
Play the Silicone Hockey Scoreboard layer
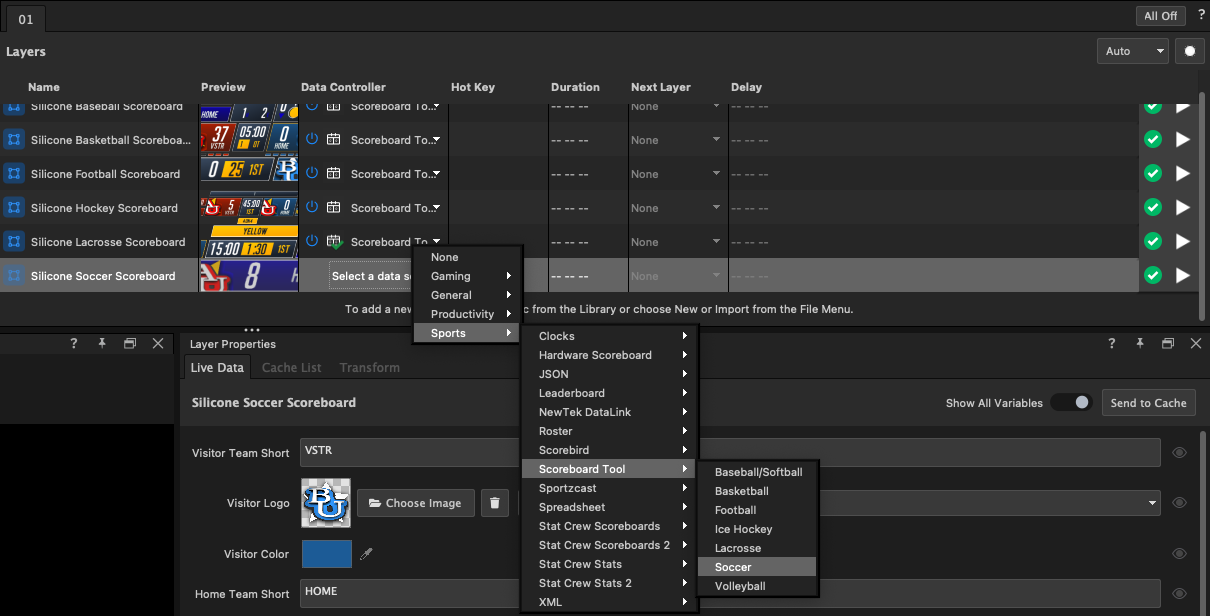click(x=1183, y=208)
